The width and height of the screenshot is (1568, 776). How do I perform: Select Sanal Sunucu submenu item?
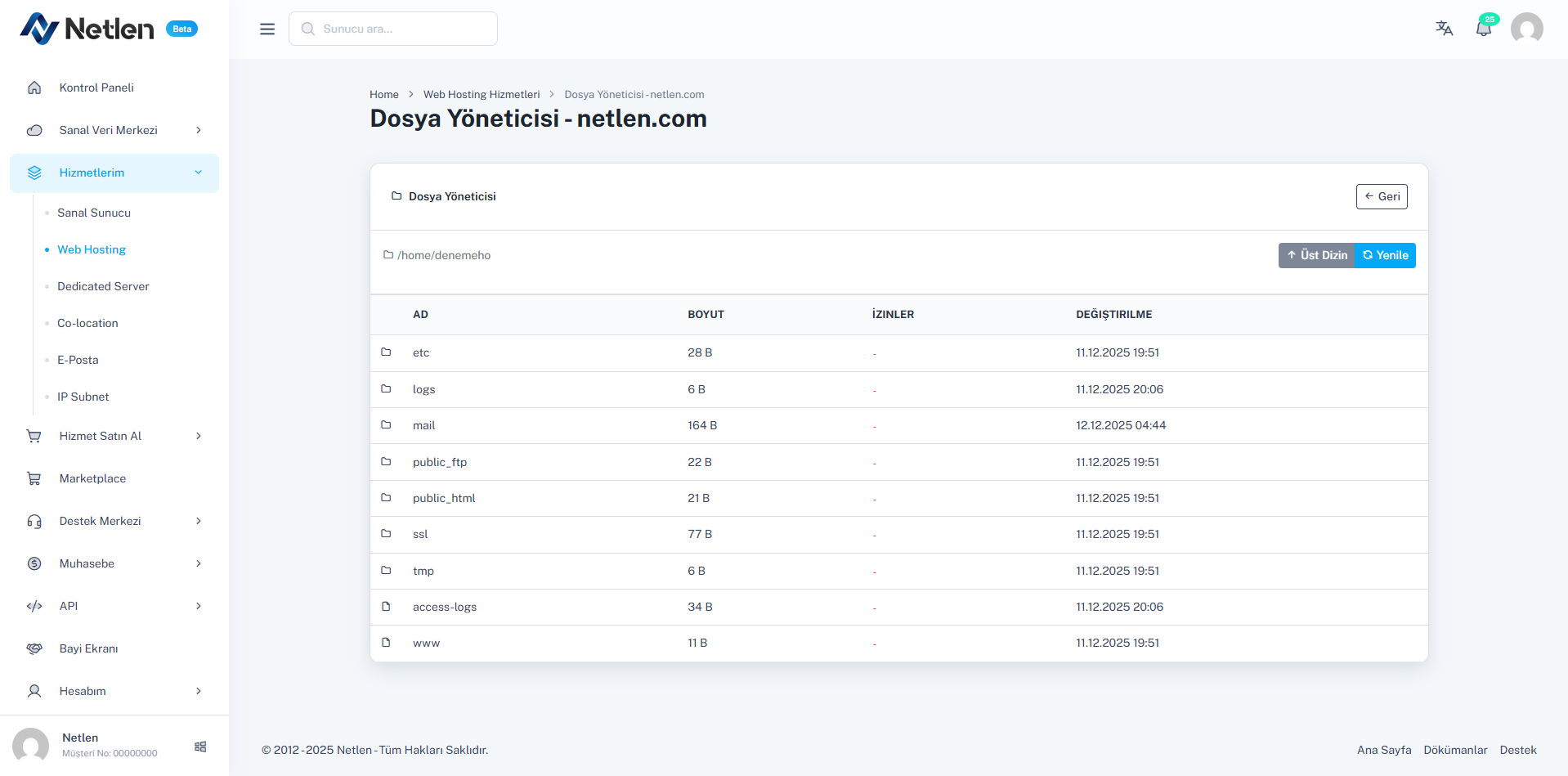click(x=94, y=213)
